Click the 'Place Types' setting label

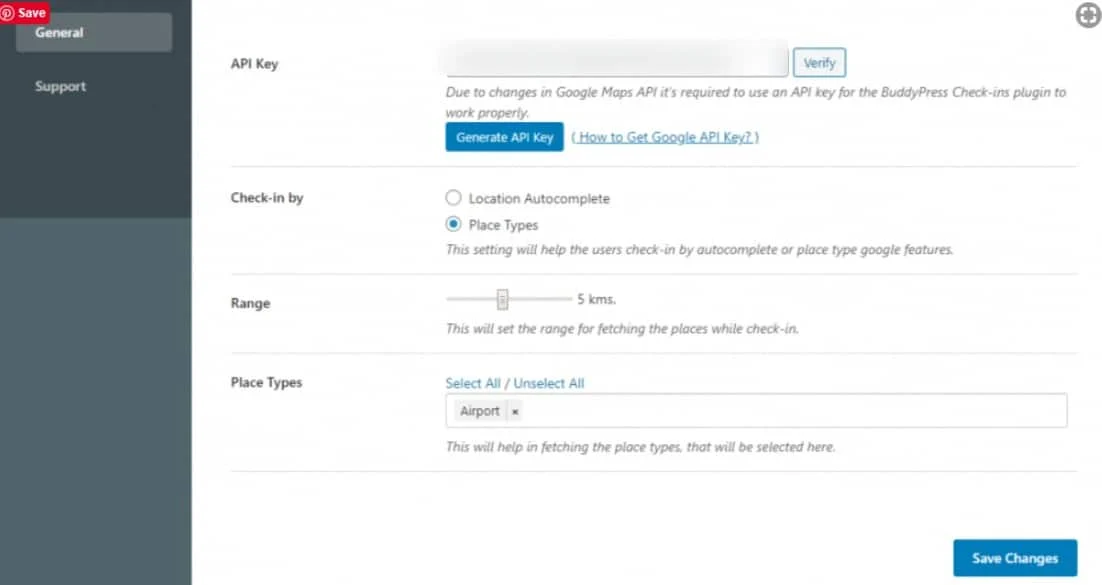click(266, 382)
